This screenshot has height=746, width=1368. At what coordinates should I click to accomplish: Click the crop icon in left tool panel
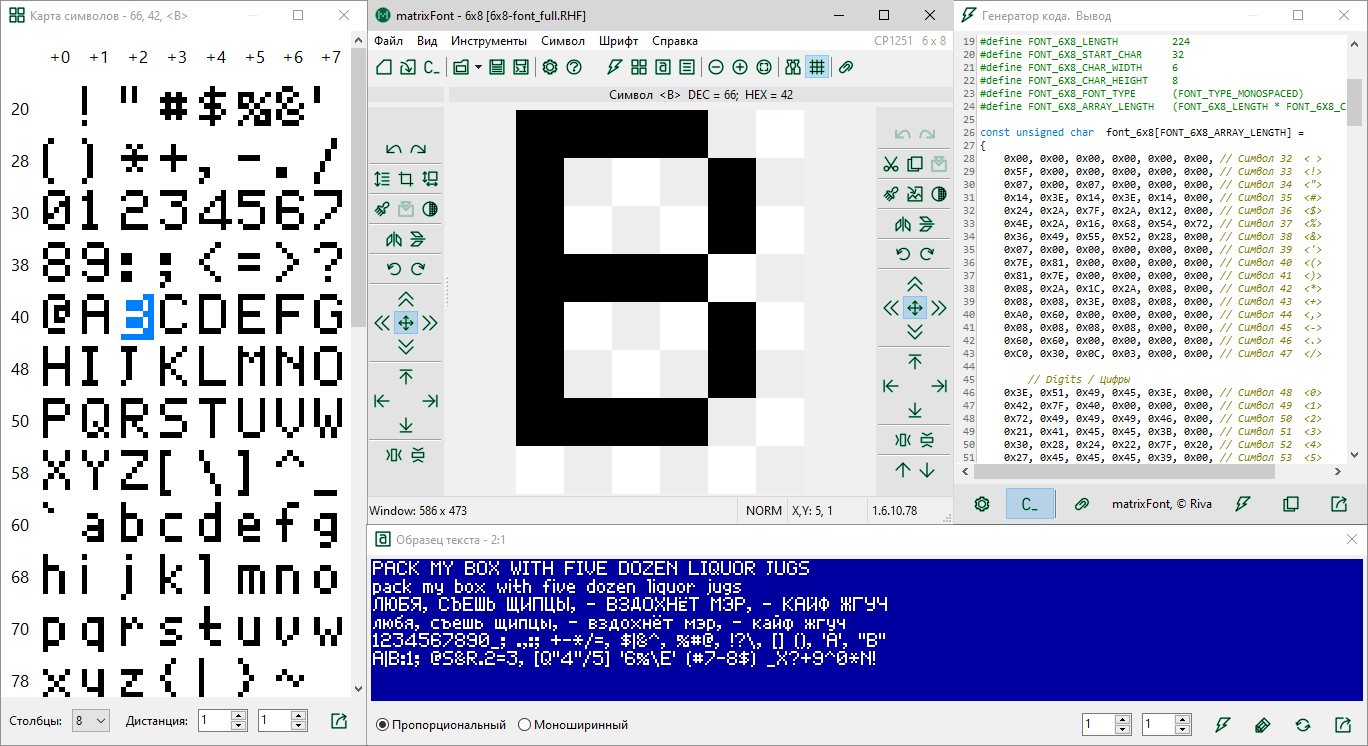(x=406, y=179)
